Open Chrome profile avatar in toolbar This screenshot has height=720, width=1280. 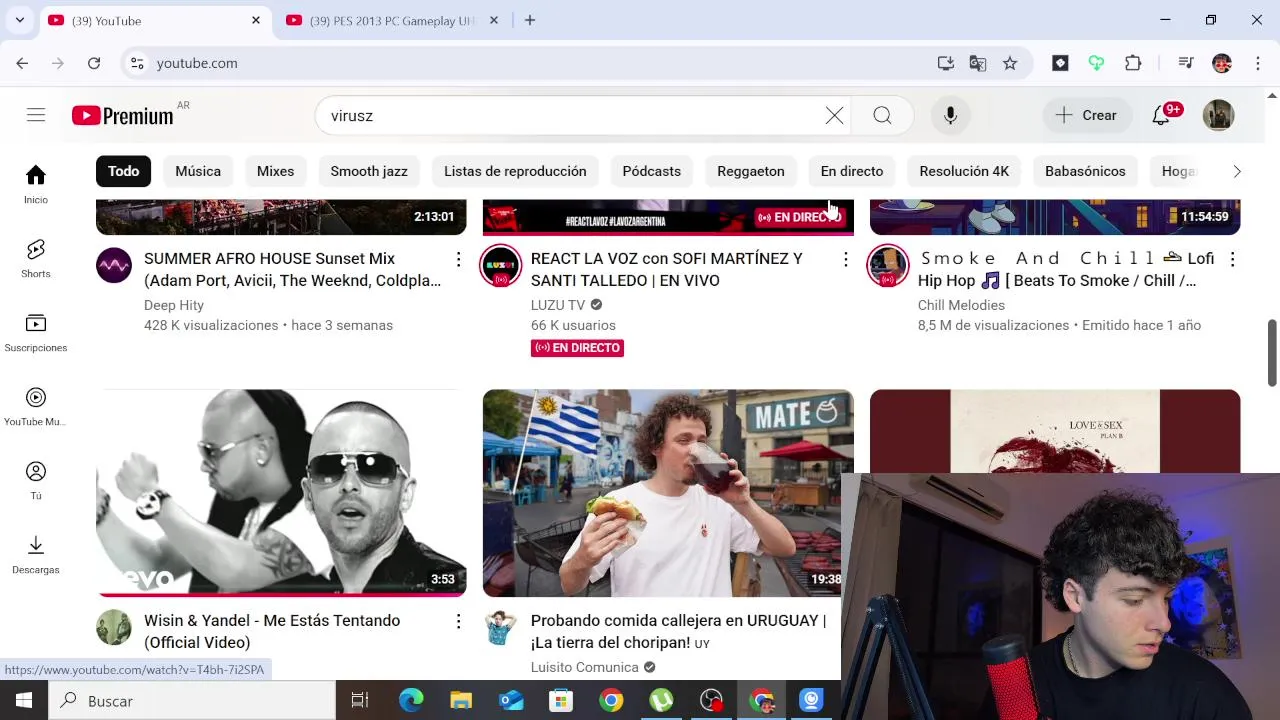pos(1222,63)
